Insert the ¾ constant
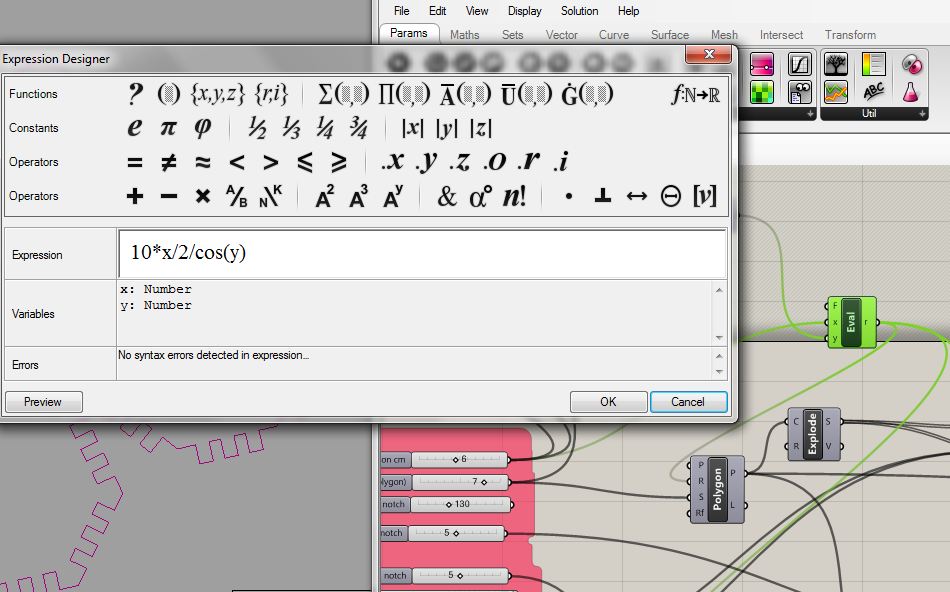Viewport: 950px width, 592px height. coord(359,128)
